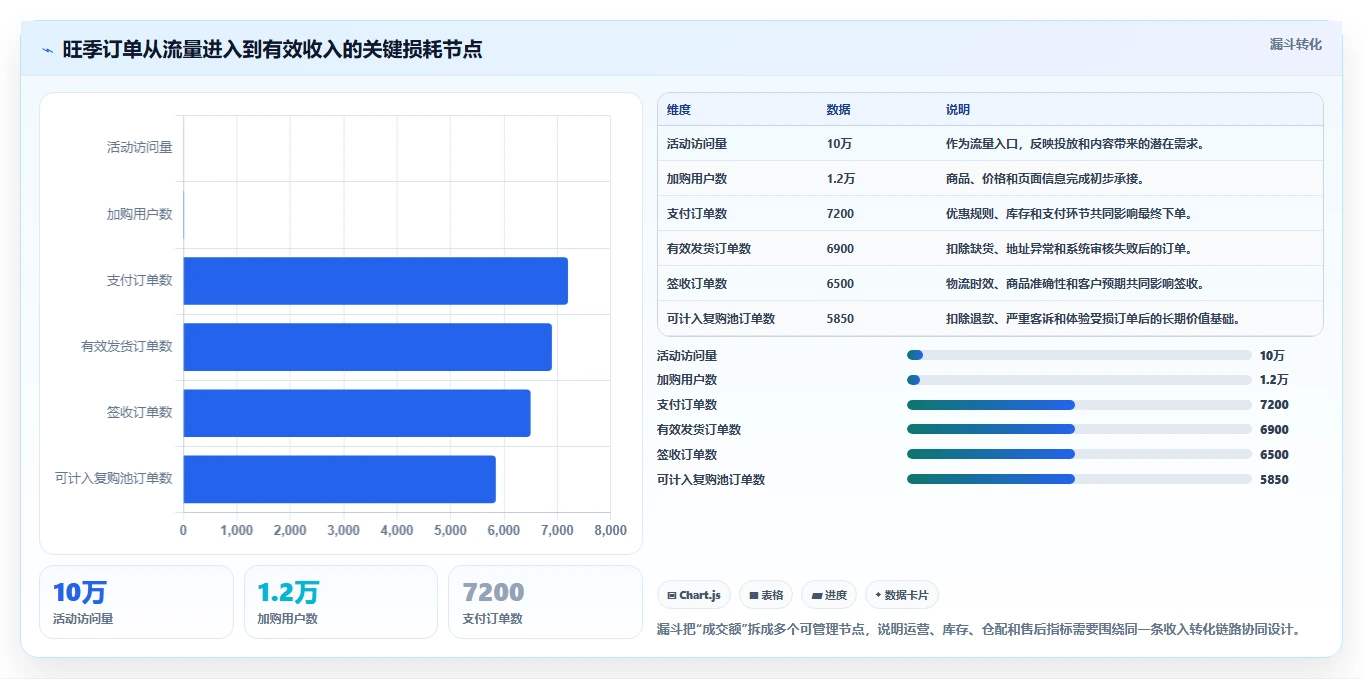This screenshot has width=1363, height=679.
Task: Click description 优惠规则、库存和支付环节共同影响最终下单。
Action: pyautogui.click(x=1069, y=214)
